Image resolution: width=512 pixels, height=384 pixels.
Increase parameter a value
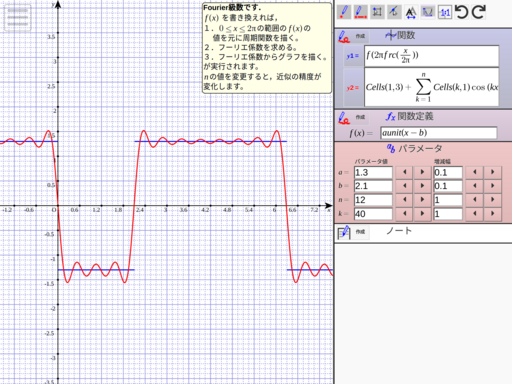click(x=422, y=172)
